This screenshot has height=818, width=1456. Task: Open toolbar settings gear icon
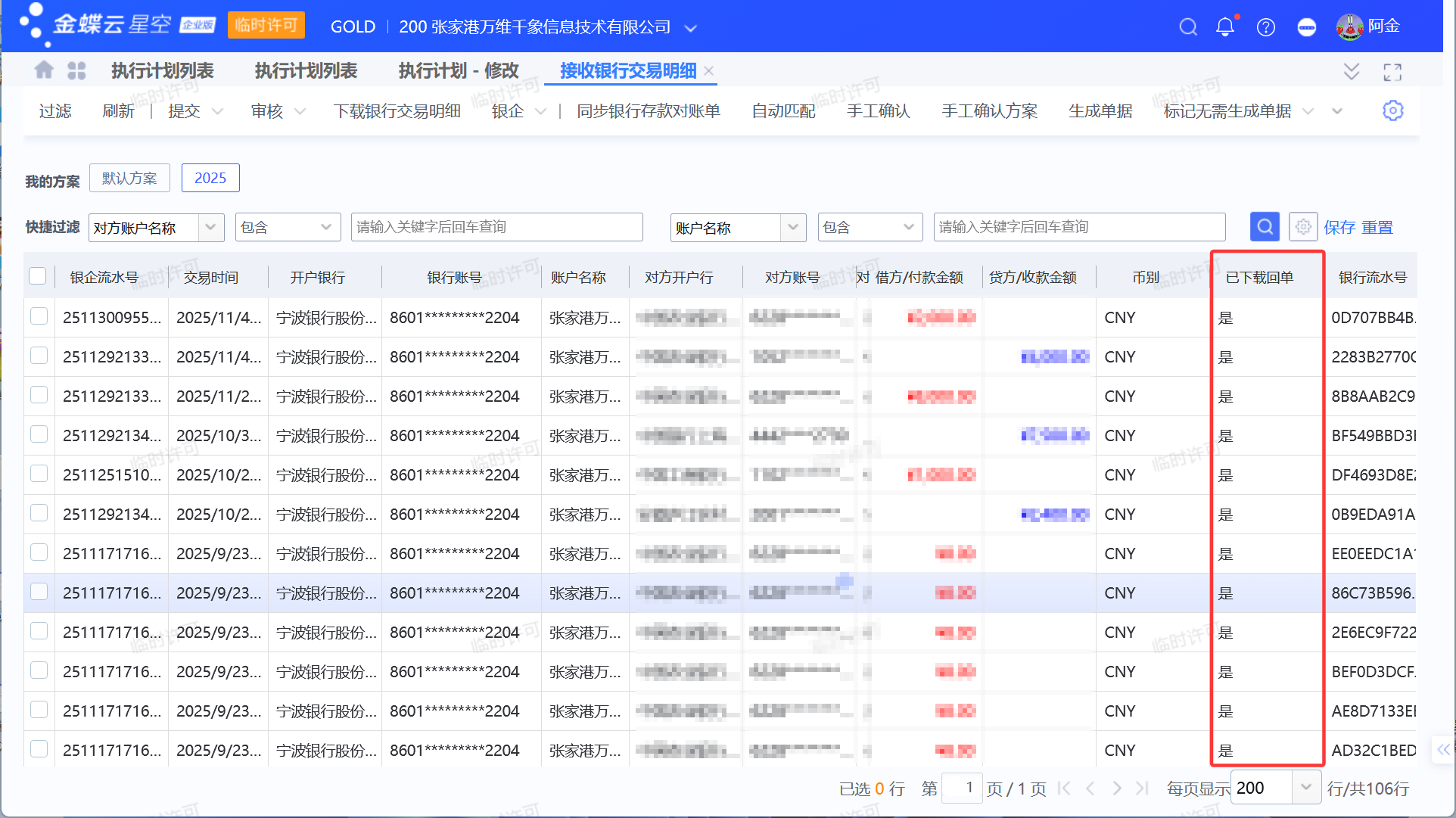tap(1392, 110)
